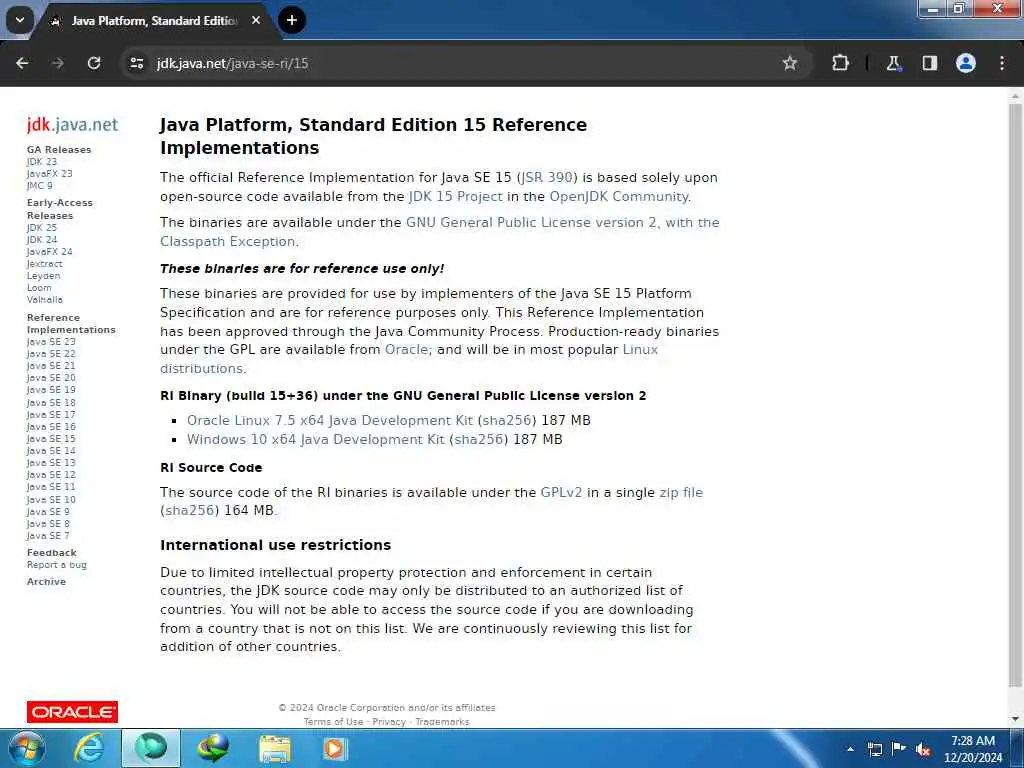Image resolution: width=1024 pixels, height=768 pixels.
Task: Select Java SE 8 reference implementation
Action: pos(48,524)
